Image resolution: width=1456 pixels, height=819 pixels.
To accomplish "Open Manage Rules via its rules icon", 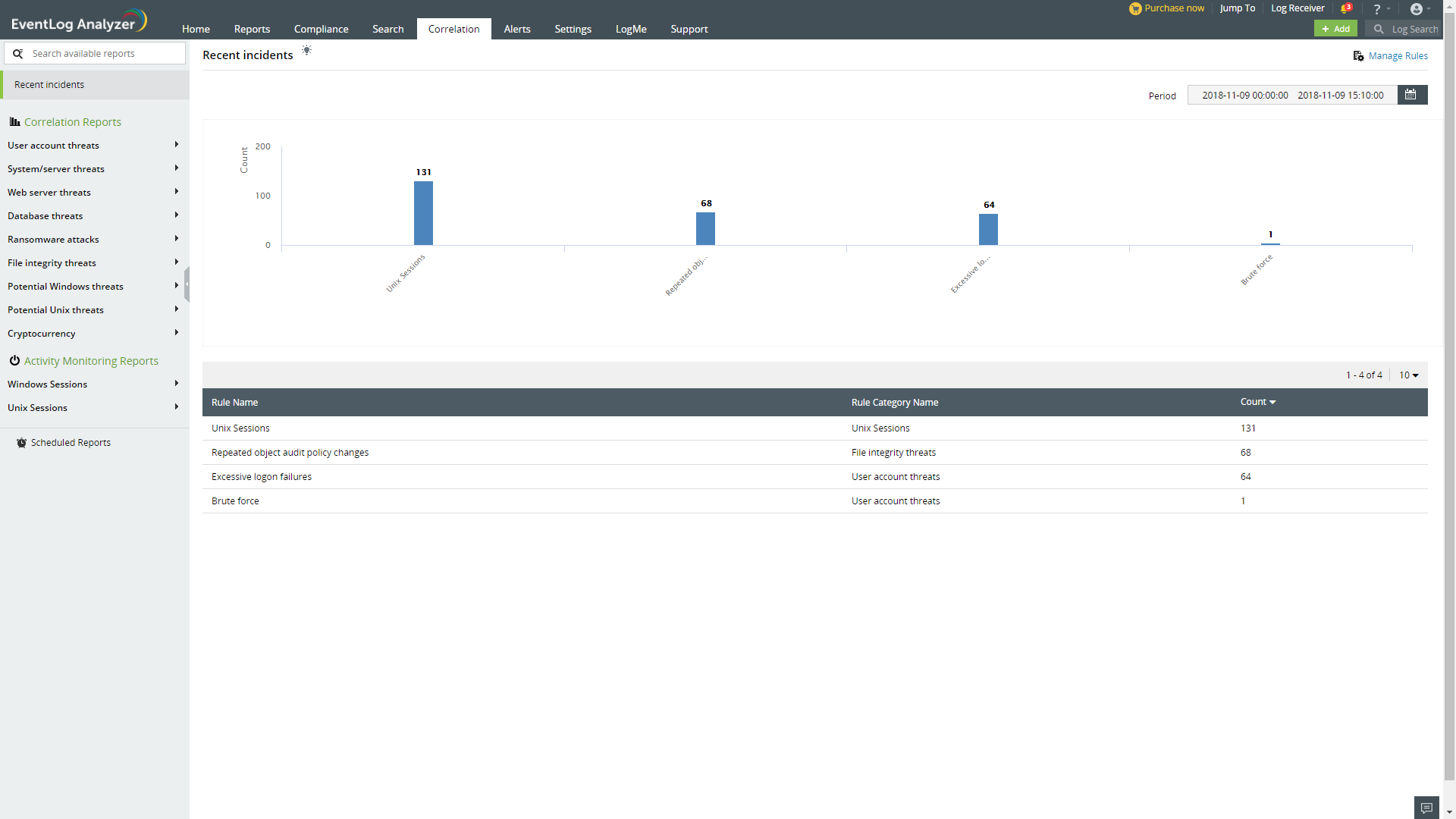I will [x=1357, y=55].
